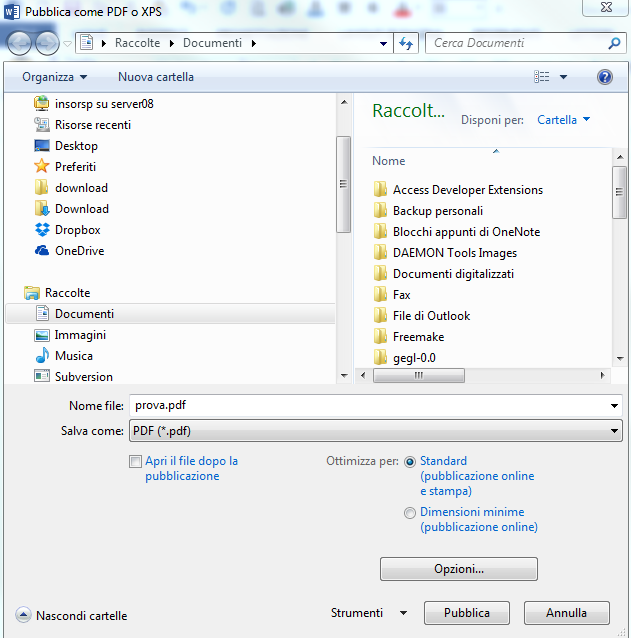This screenshot has height=638, width=631.
Task: Click the forward navigation arrow
Action: tap(47, 43)
